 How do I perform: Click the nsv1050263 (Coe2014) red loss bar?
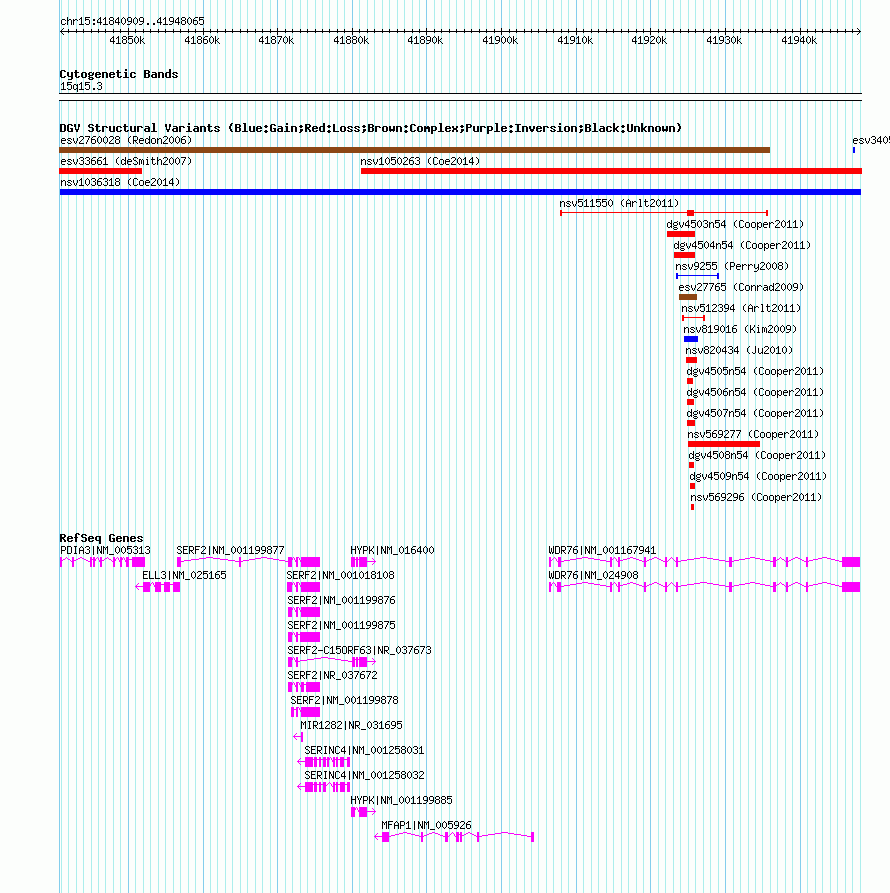(x=611, y=171)
